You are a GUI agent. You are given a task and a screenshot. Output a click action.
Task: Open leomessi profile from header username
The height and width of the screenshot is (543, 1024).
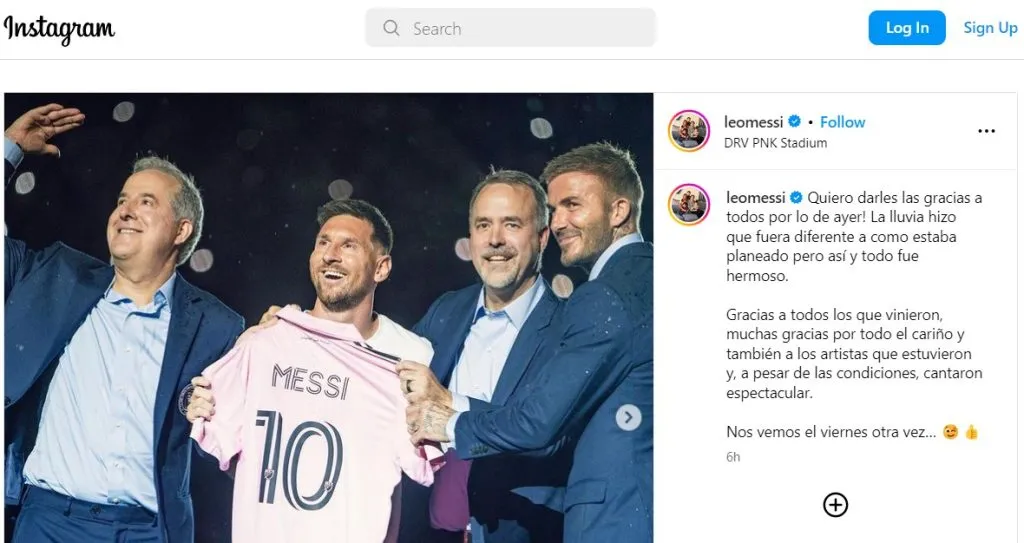click(x=754, y=122)
